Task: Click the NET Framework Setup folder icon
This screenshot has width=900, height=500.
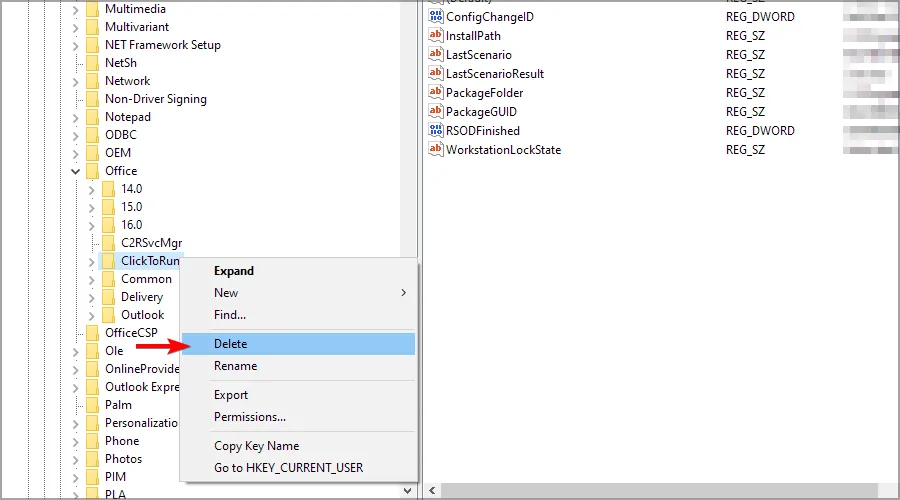Action: pos(92,45)
